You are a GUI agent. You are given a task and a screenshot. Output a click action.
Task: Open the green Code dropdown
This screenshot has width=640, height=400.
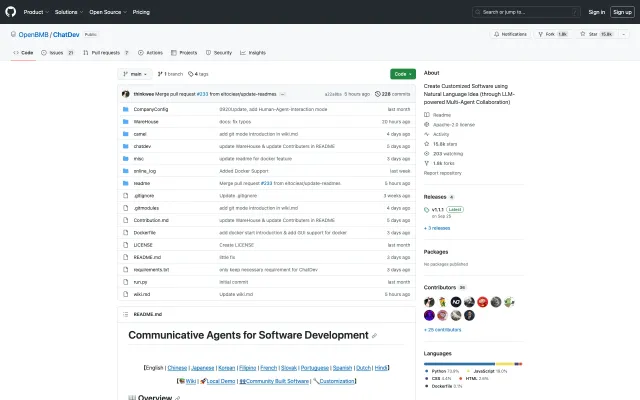[403, 74]
